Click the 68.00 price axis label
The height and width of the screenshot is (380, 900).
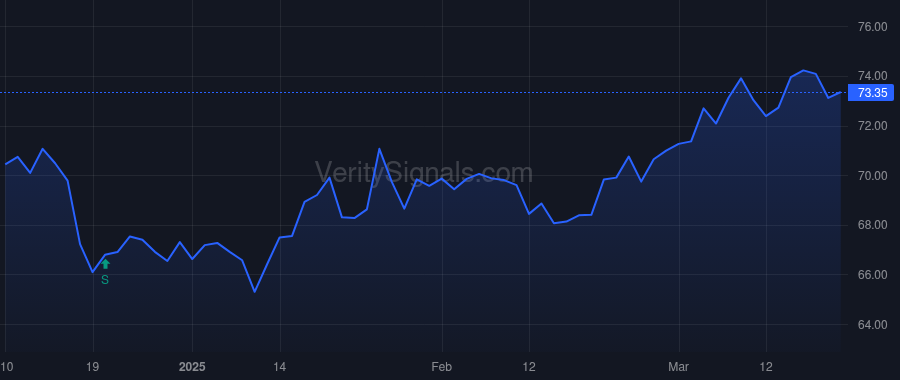(872, 225)
